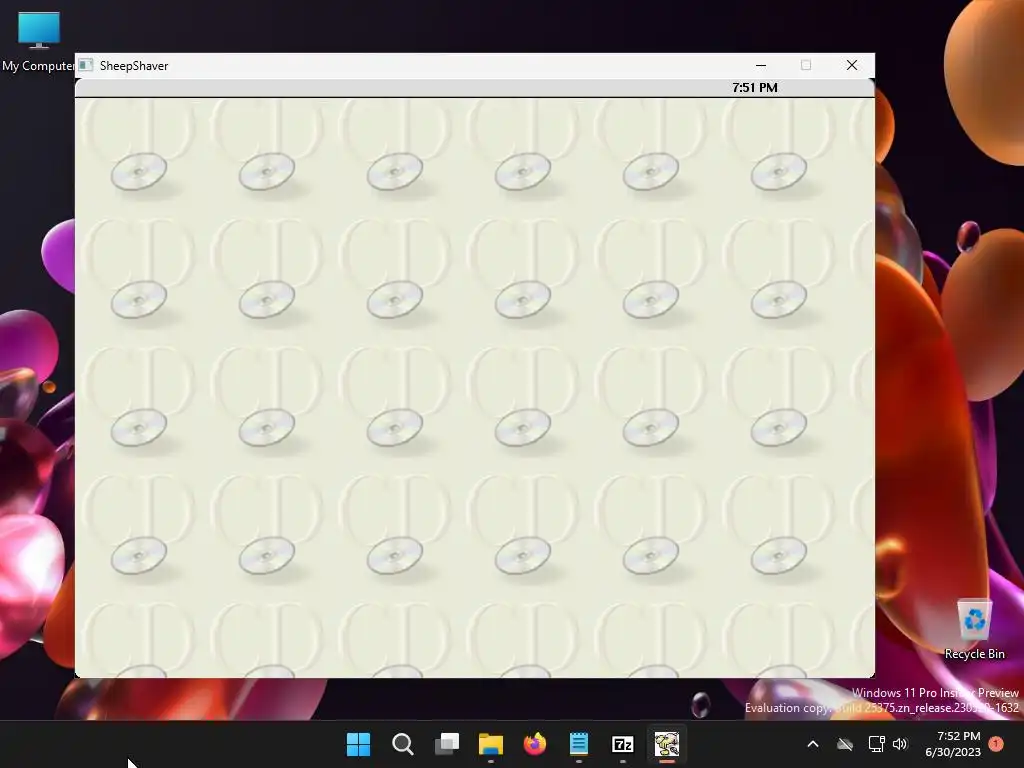Click the cloud sync tray icon

pos(845,744)
